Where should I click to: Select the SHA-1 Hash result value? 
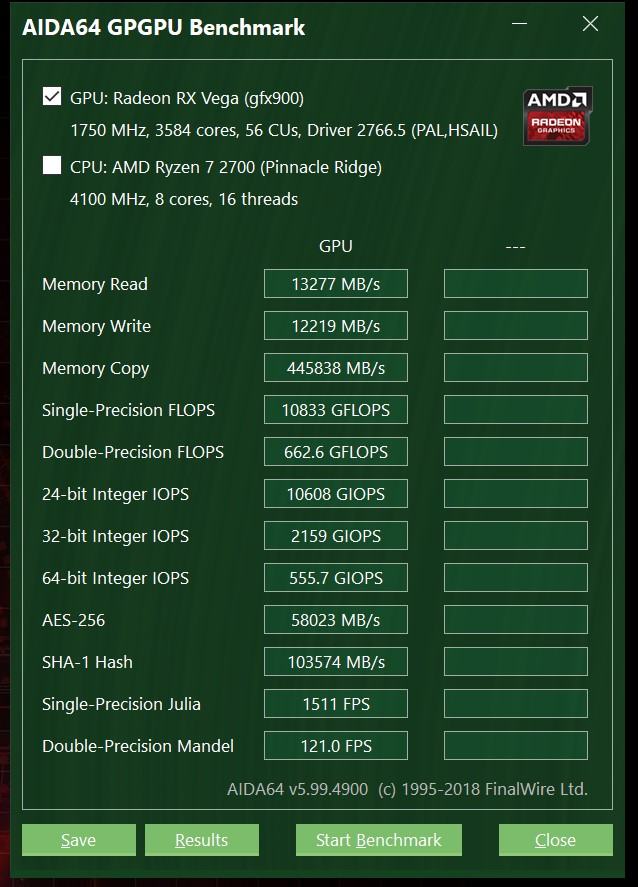coord(336,662)
